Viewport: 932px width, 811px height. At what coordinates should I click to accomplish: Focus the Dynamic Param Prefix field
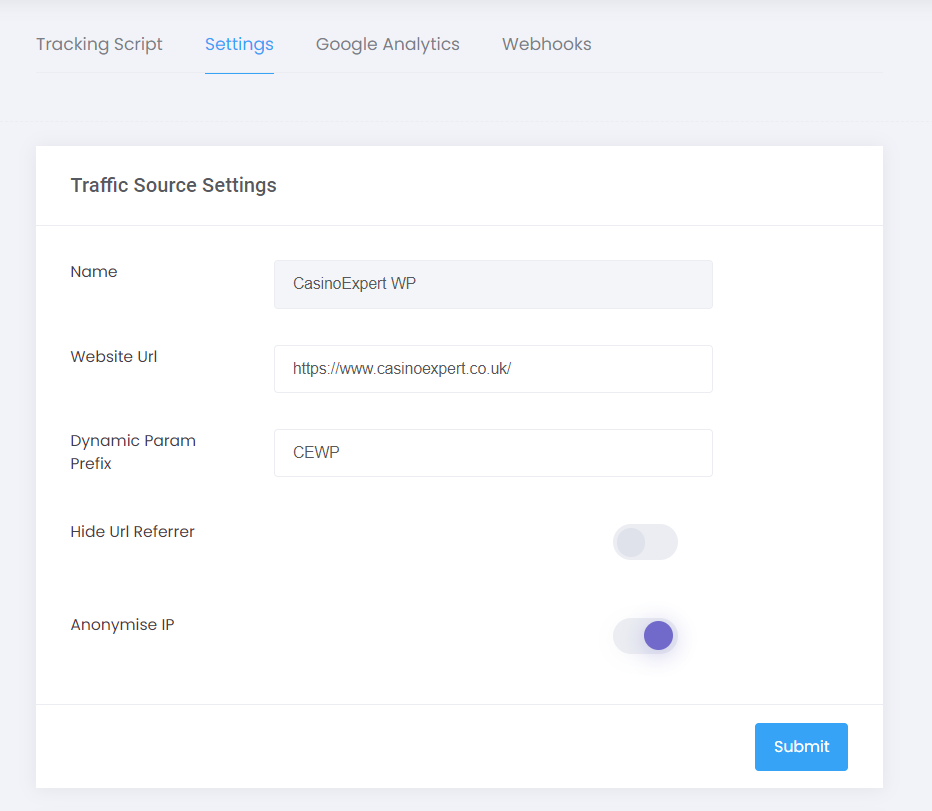coord(493,452)
